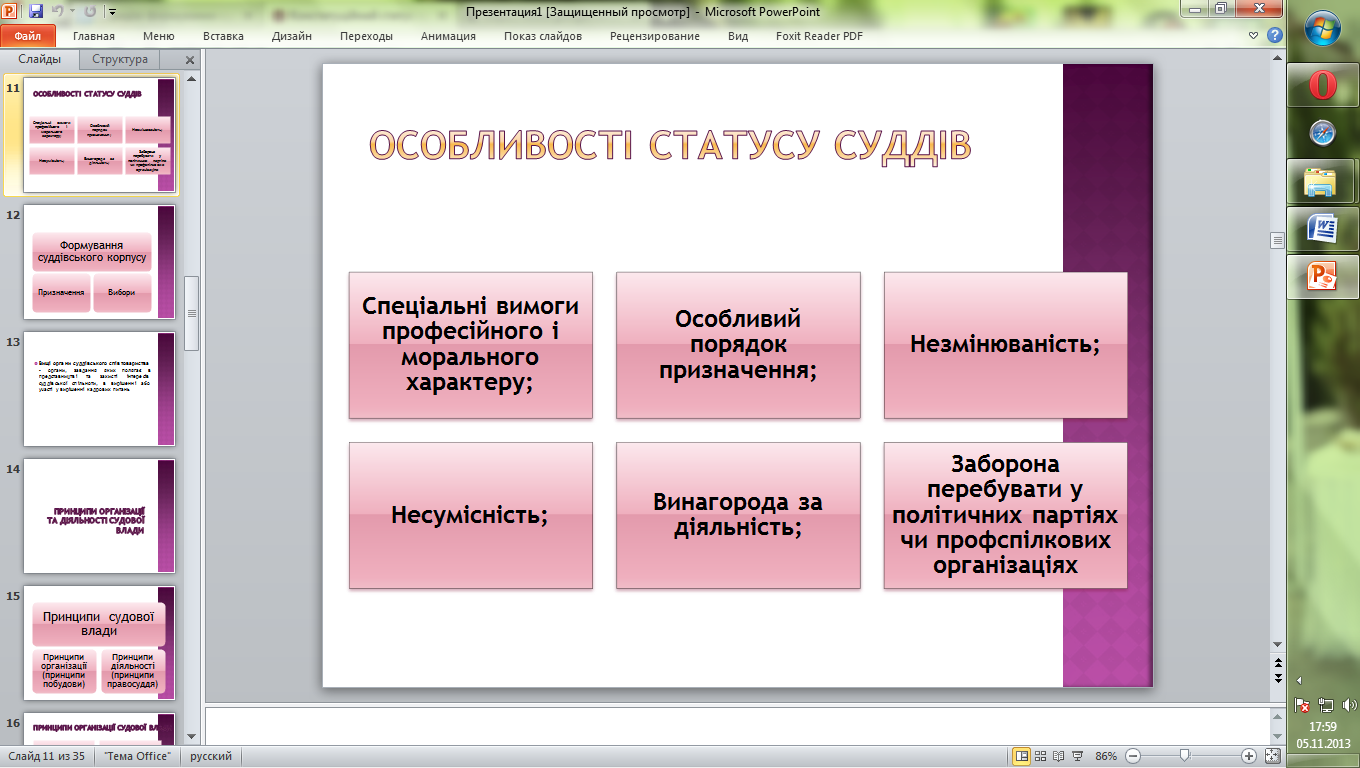Click the Тема Office status bar entry
The width and height of the screenshot is (1360, 768).
pos(139,756)
